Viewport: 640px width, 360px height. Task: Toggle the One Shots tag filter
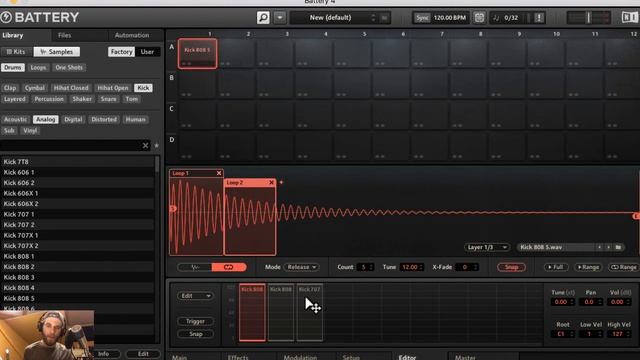tap(69, 67)
